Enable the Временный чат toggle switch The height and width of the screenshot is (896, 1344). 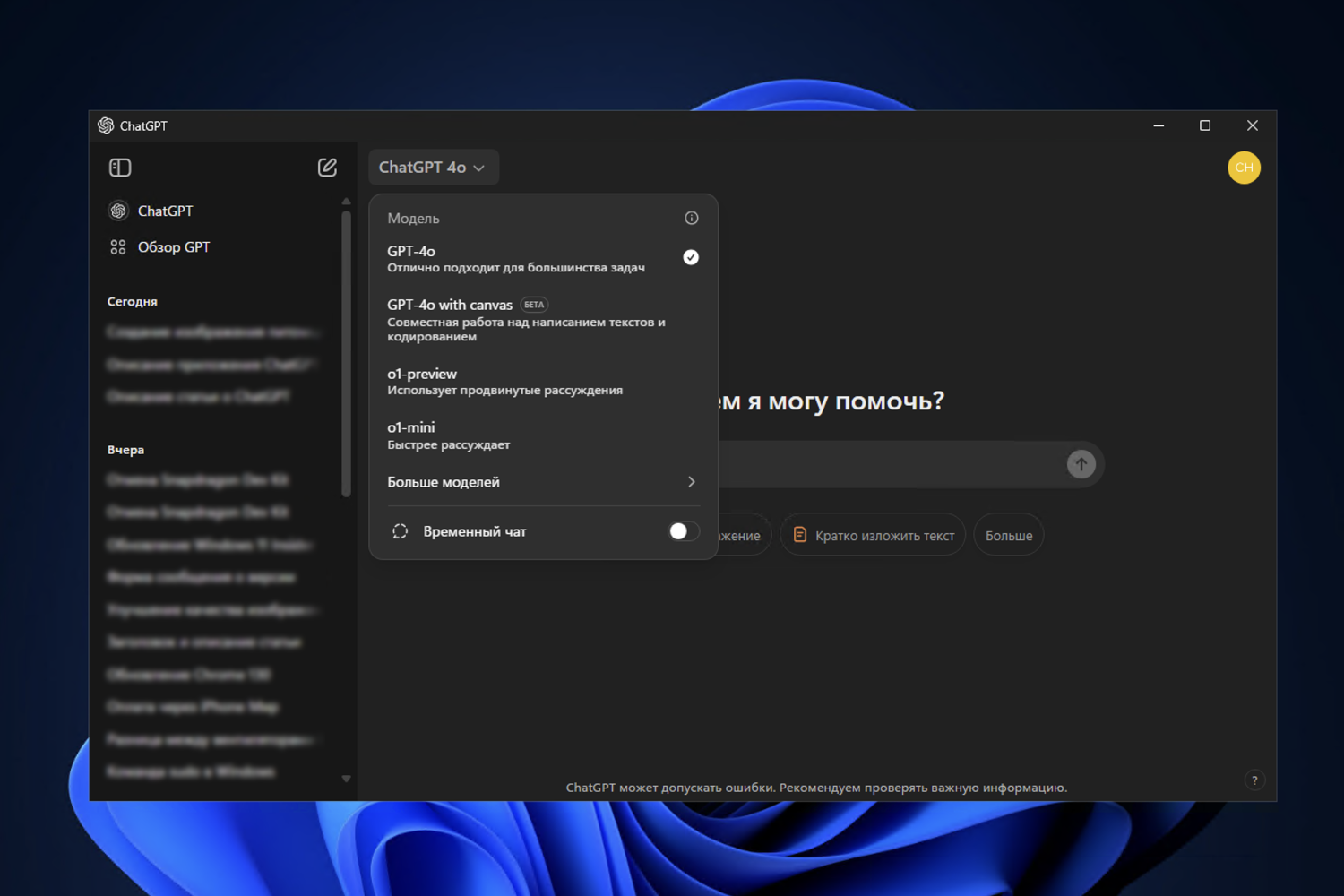click(684, 531)
